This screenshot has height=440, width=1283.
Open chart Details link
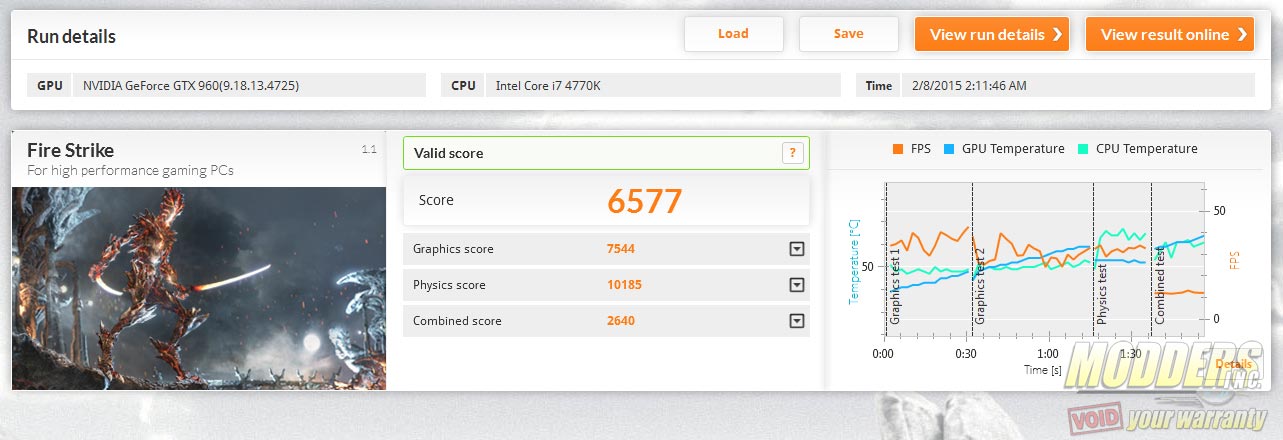[x=1233, y=365]
